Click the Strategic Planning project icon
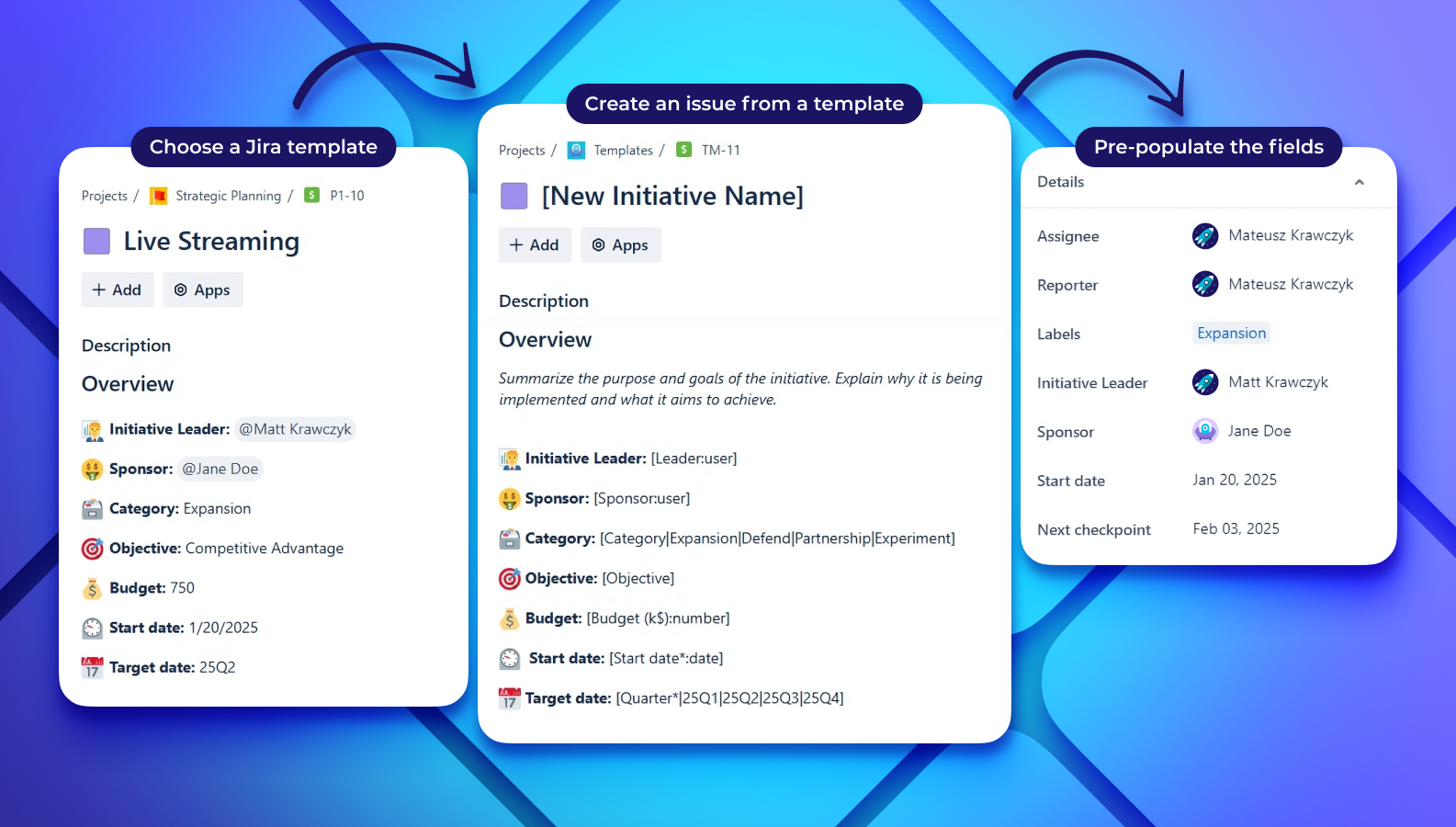This screenshot has width=1456, height=827. click(159, 196)
